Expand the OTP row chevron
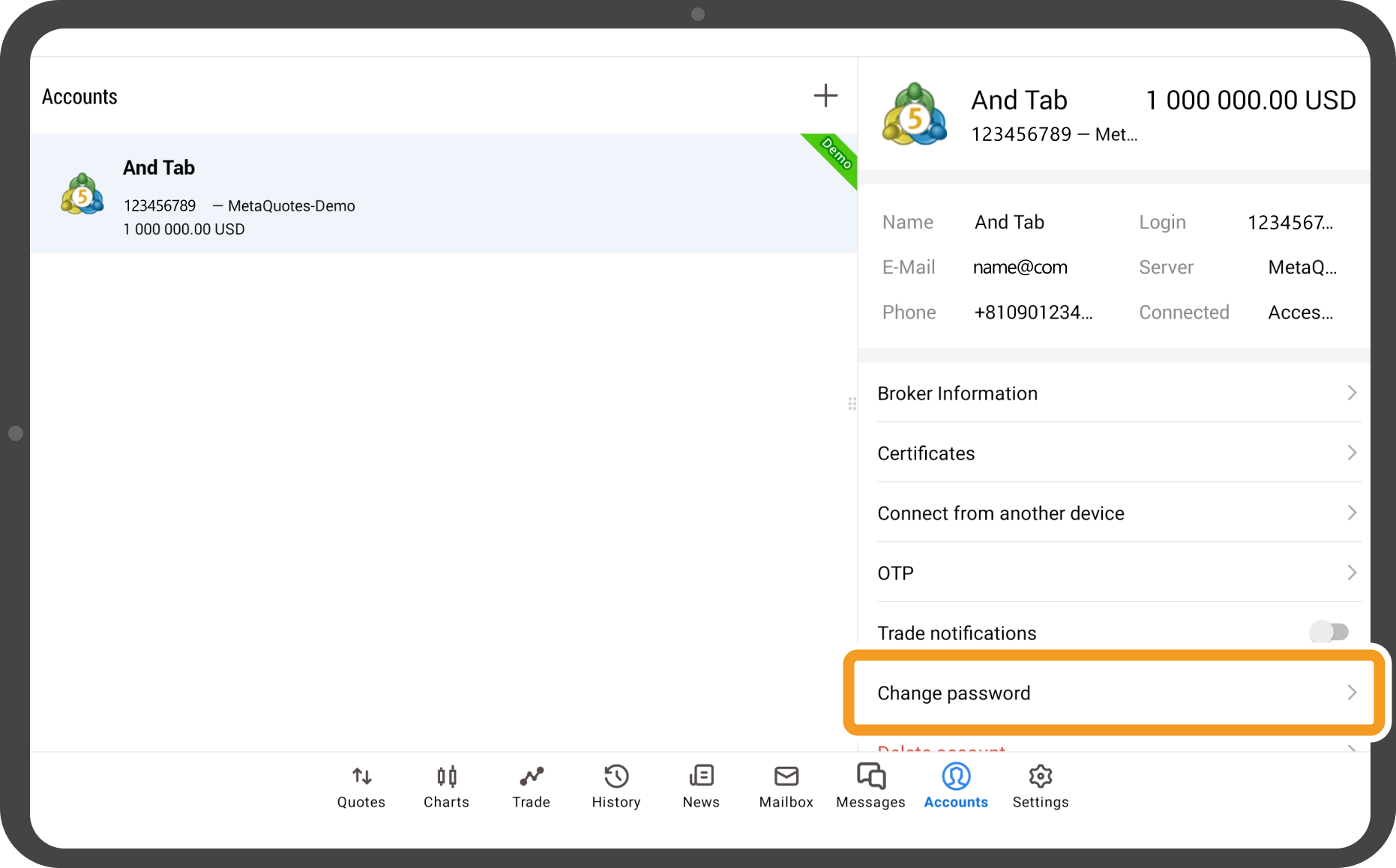 coord(1351,573)
